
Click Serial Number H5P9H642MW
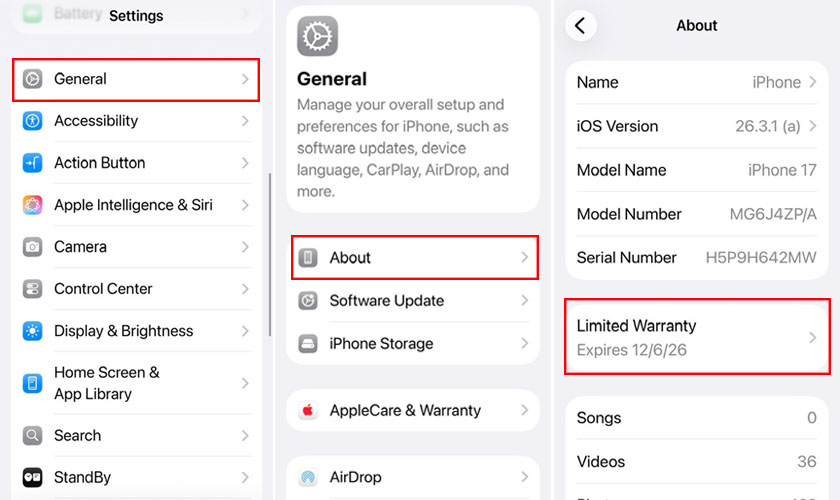click(x=761, y=258)
